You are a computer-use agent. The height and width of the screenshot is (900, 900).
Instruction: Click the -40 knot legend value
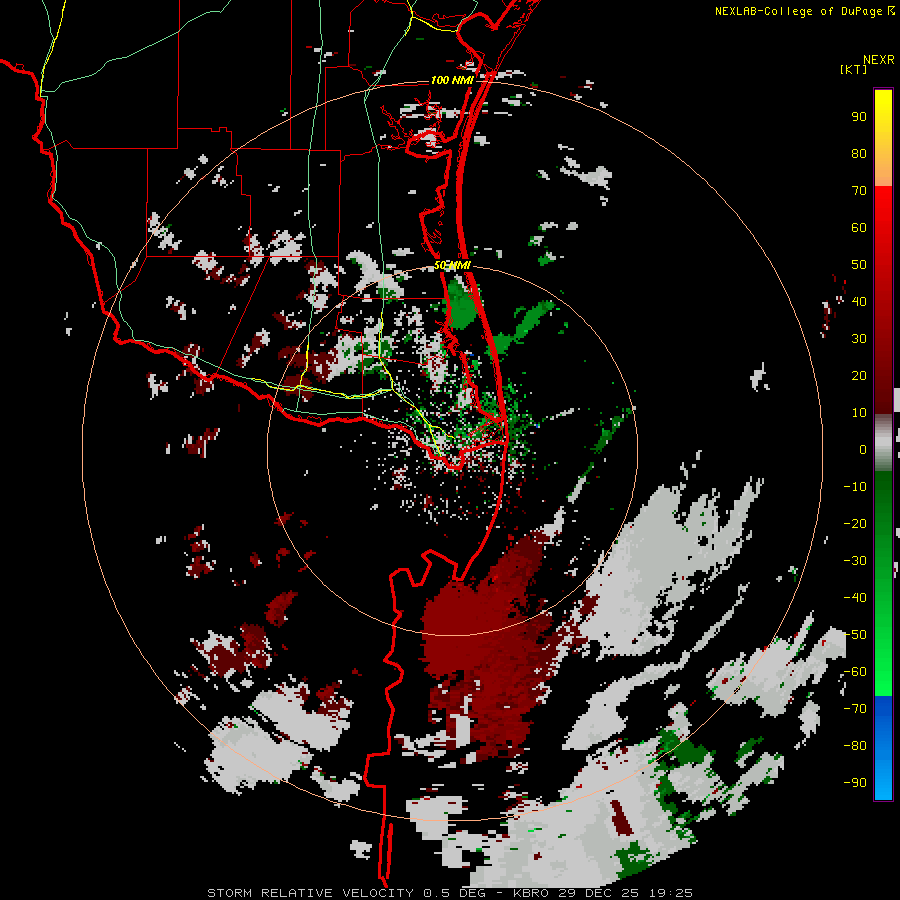(855, 598)
